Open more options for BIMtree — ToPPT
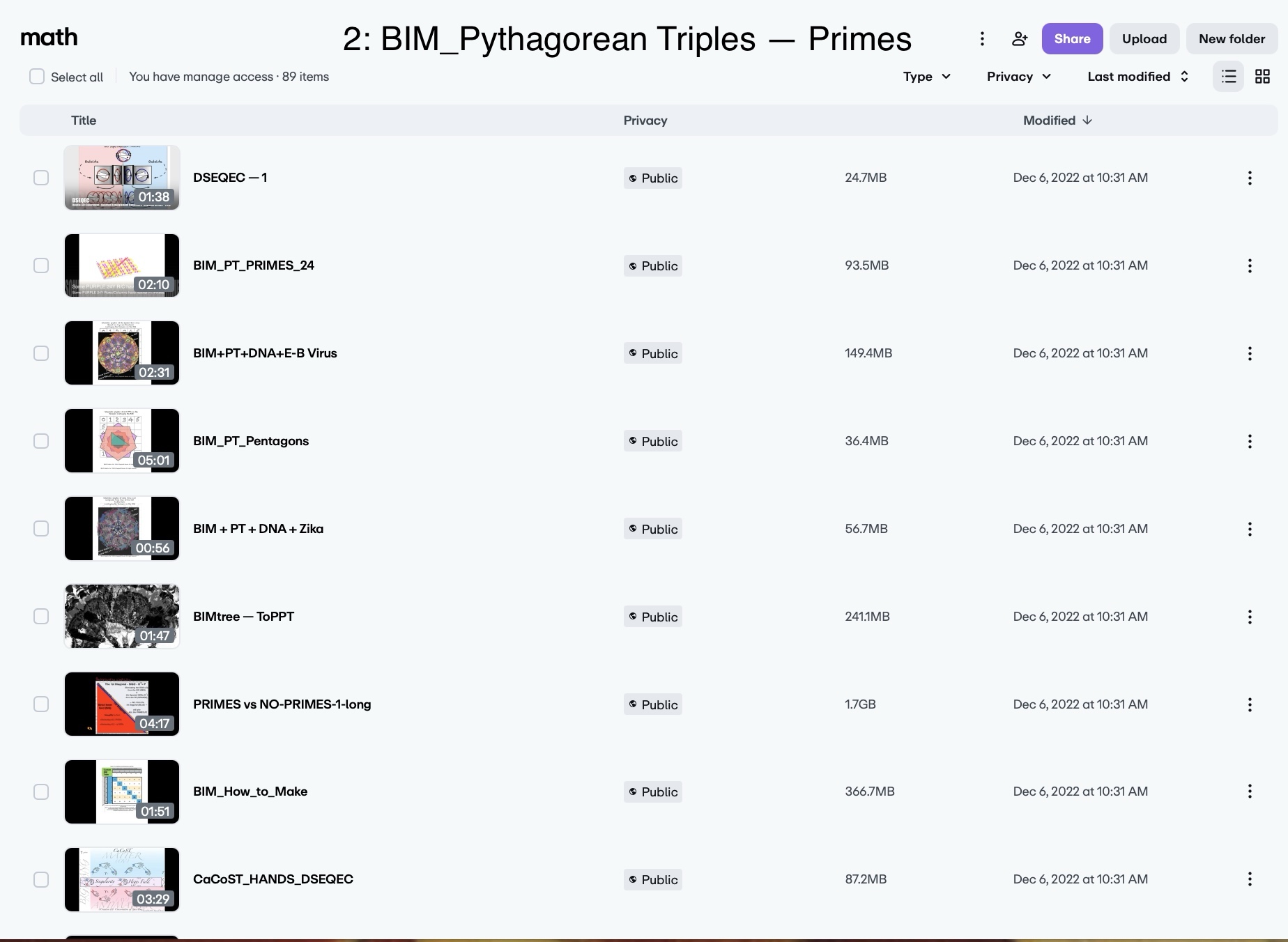 tap(1250, 617)
